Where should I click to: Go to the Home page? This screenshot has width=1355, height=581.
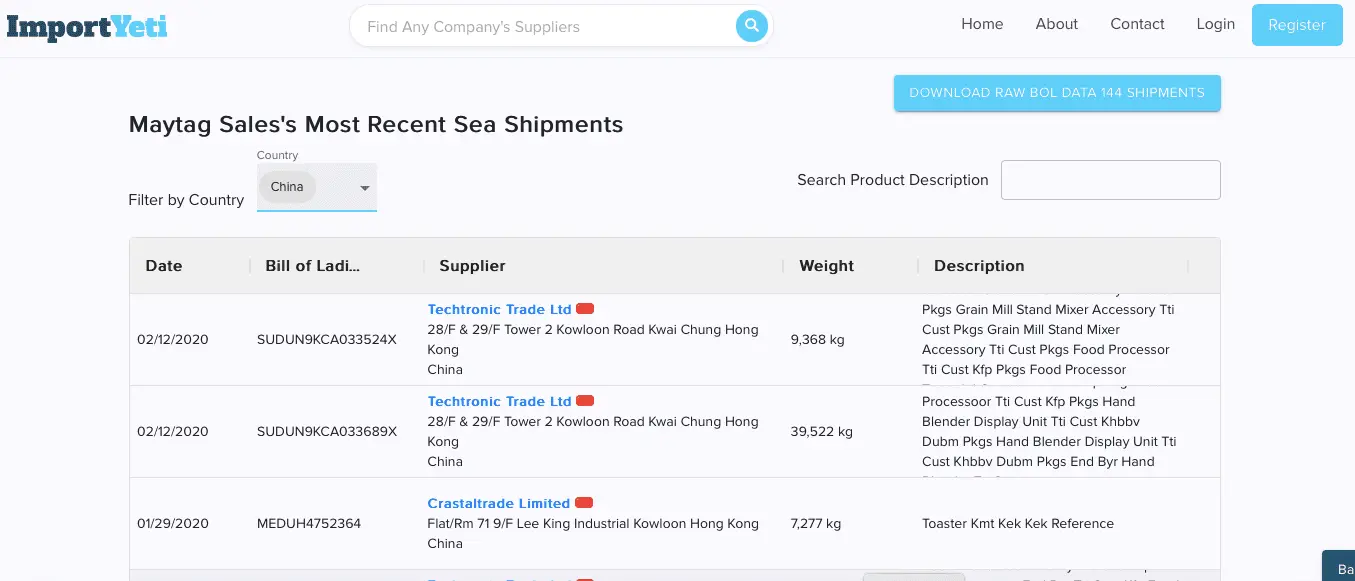point(982,24)
